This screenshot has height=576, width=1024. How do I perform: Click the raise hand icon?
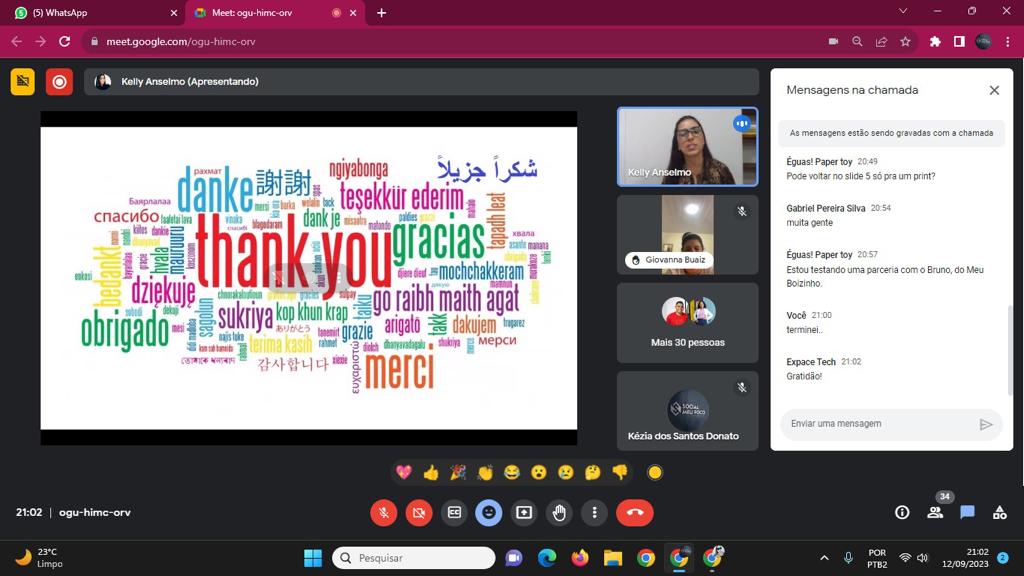coord(559,512)
